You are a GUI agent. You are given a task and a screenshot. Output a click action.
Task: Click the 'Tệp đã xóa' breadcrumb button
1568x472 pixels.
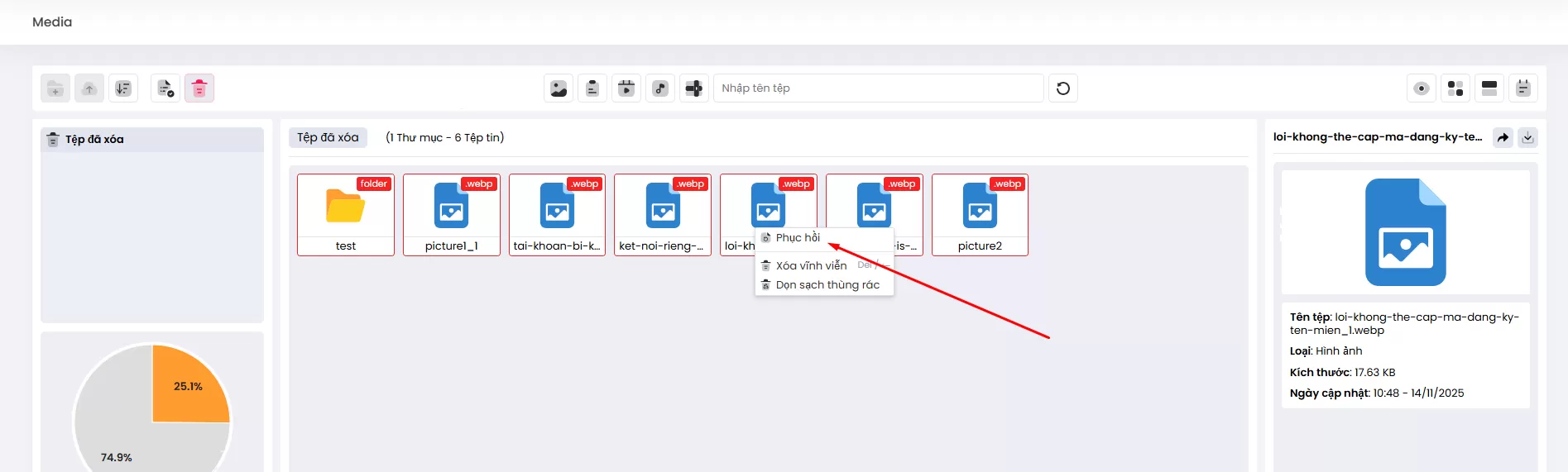[x=328, y=137]
